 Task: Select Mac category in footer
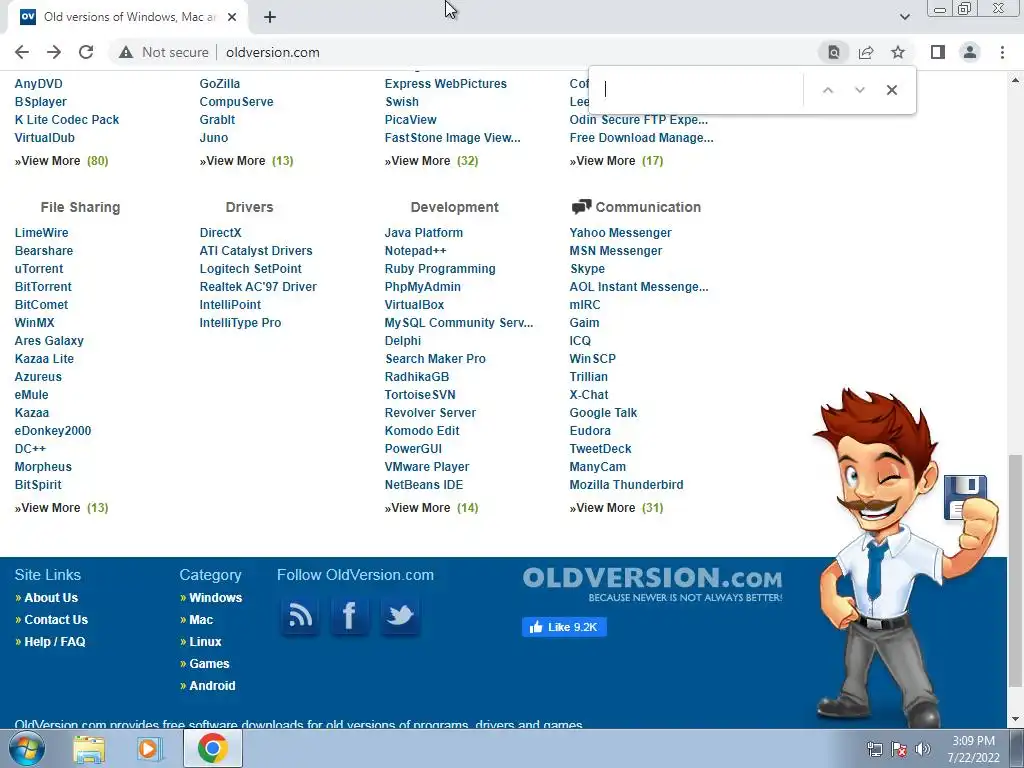pyautogui.click(x=201, y=620)
